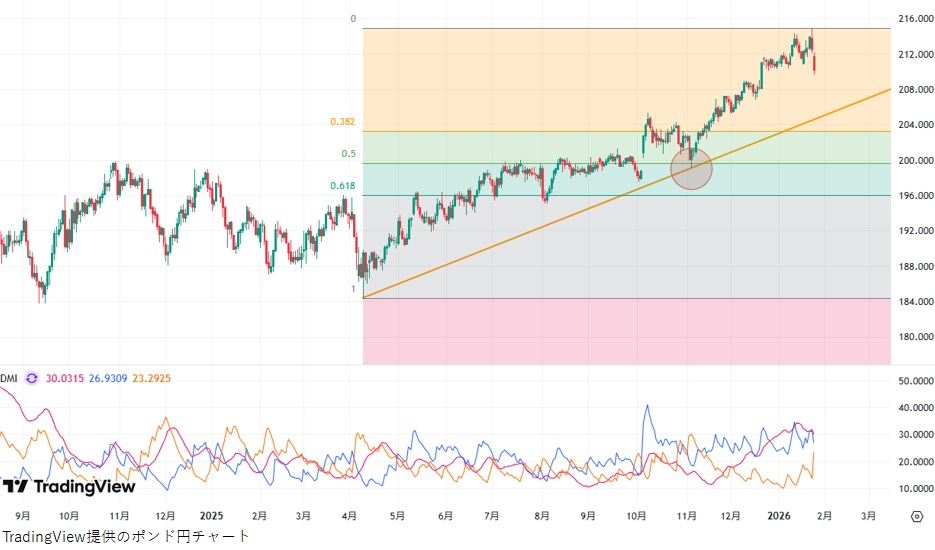Click the TradingView logo

[x=68, y=487]
